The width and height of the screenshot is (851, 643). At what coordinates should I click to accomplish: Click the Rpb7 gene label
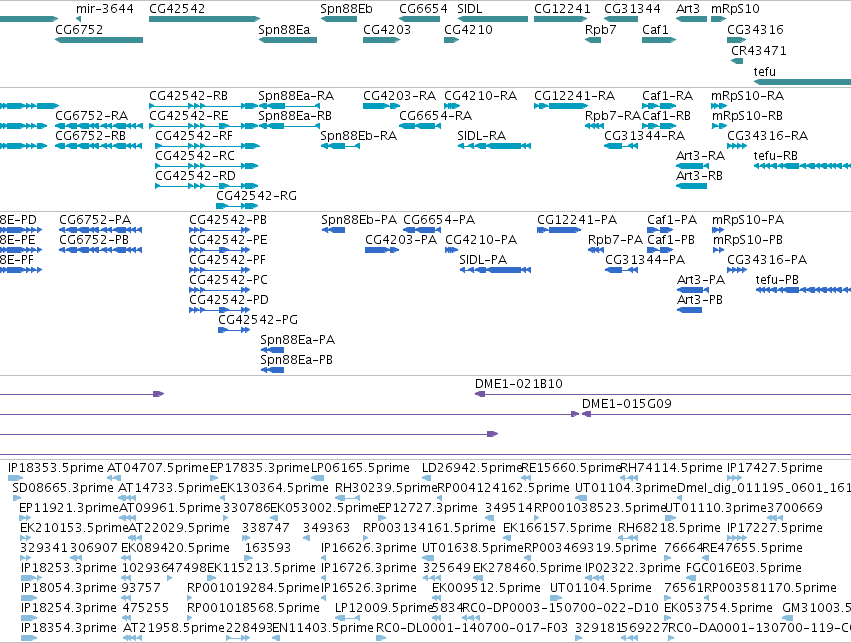click(601, 29)
